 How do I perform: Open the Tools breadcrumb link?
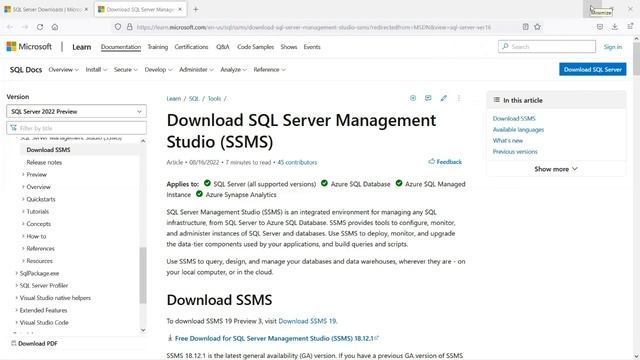point(214,98)
